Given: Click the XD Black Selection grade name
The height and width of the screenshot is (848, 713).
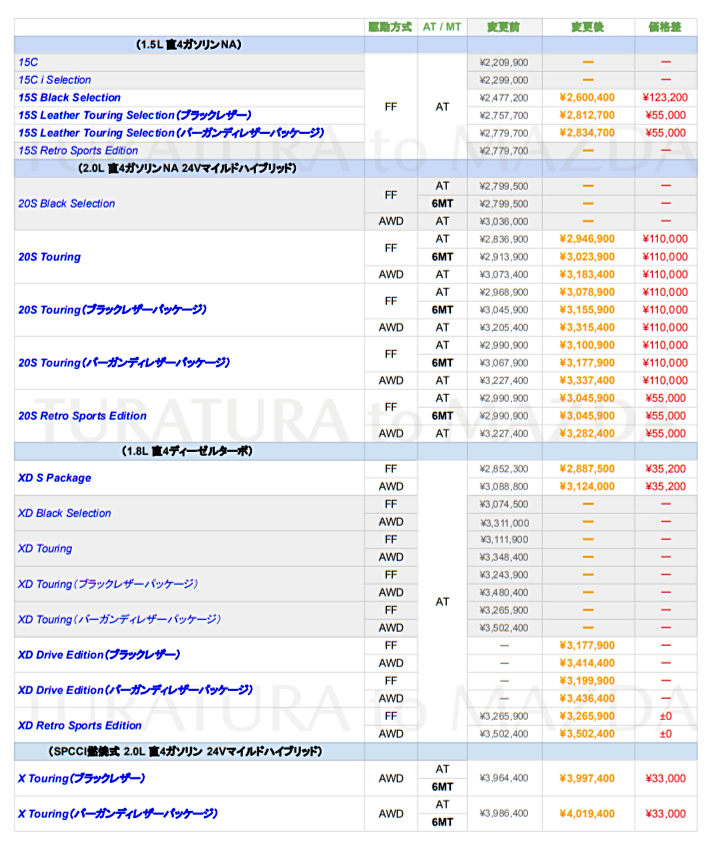Looking at the screenshot, I should (64, 513).
